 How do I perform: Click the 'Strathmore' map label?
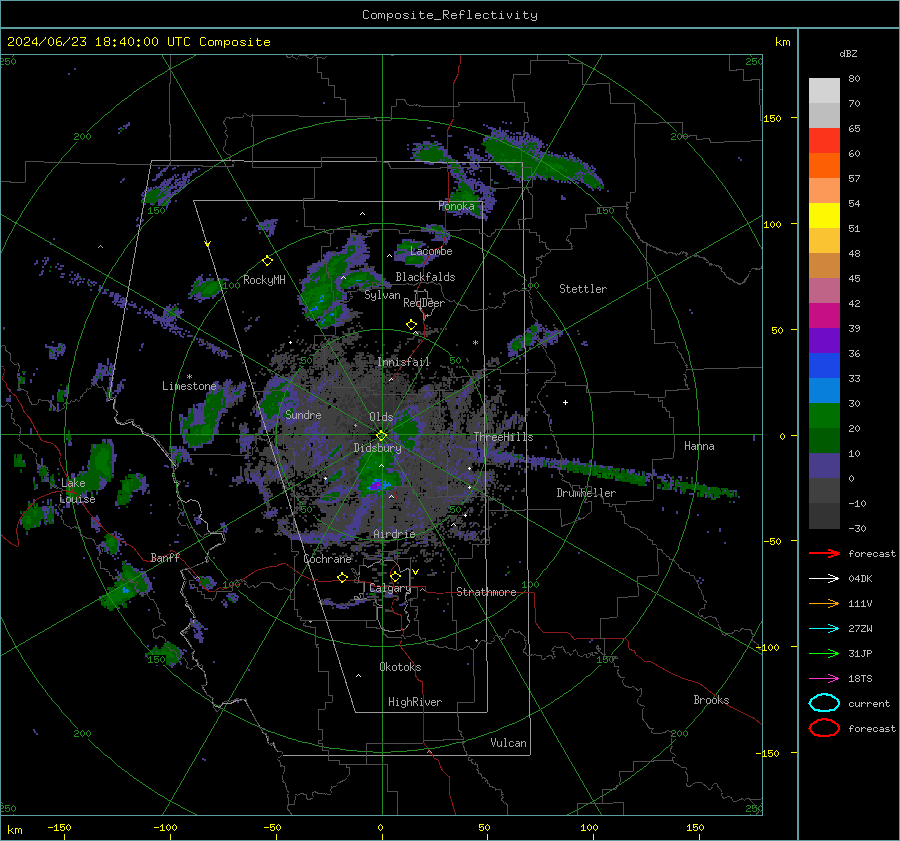(486, 592)
